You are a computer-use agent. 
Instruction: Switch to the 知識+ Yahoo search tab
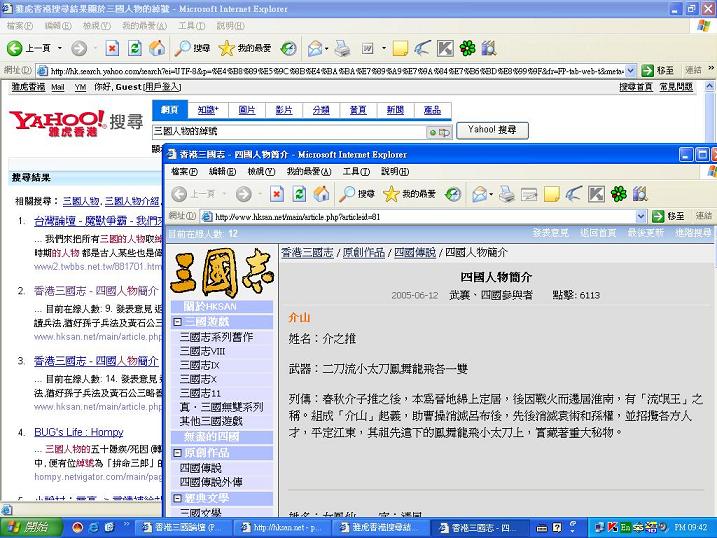click(209, 110)
